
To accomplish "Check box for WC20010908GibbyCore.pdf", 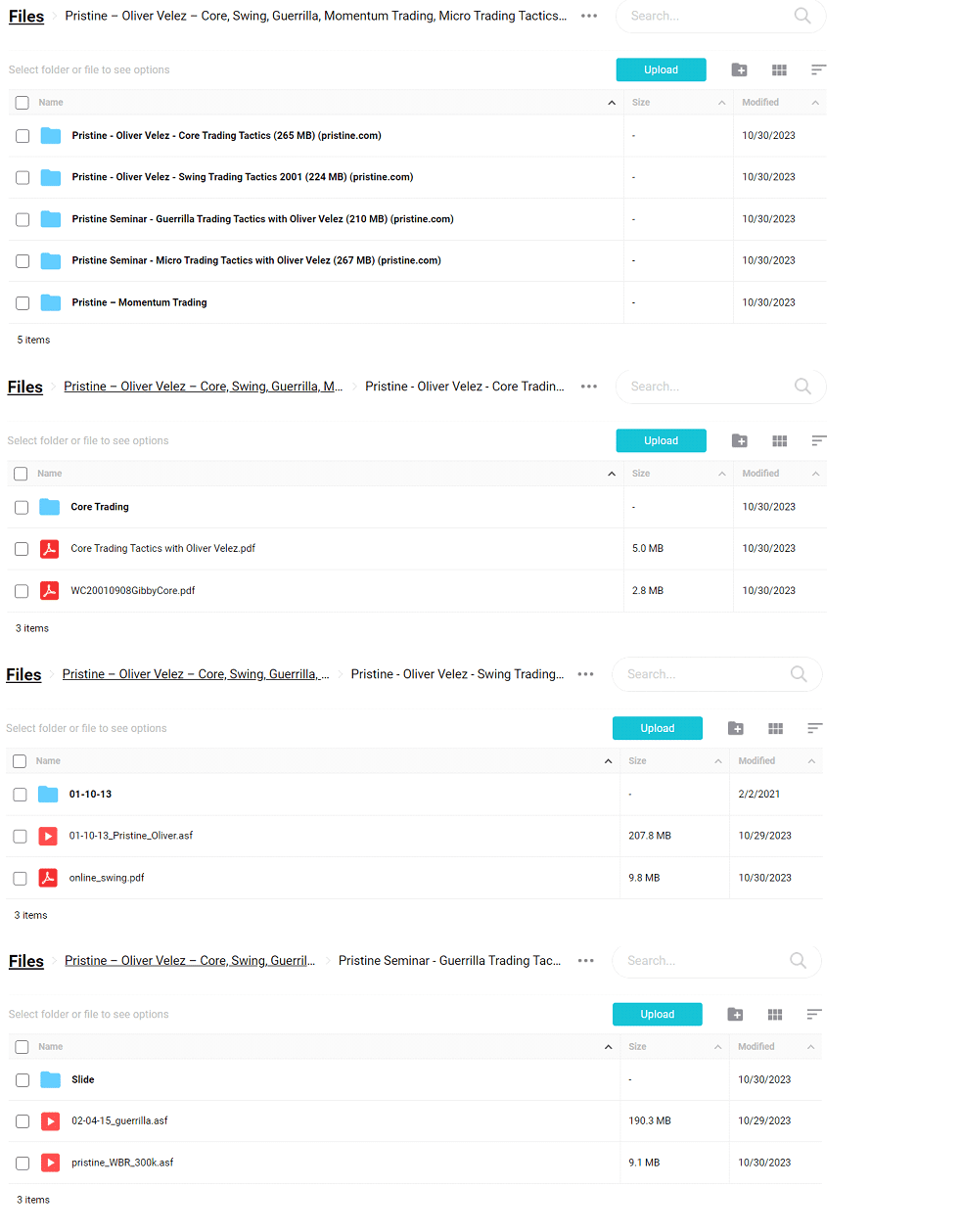I will tap(22, 591).
